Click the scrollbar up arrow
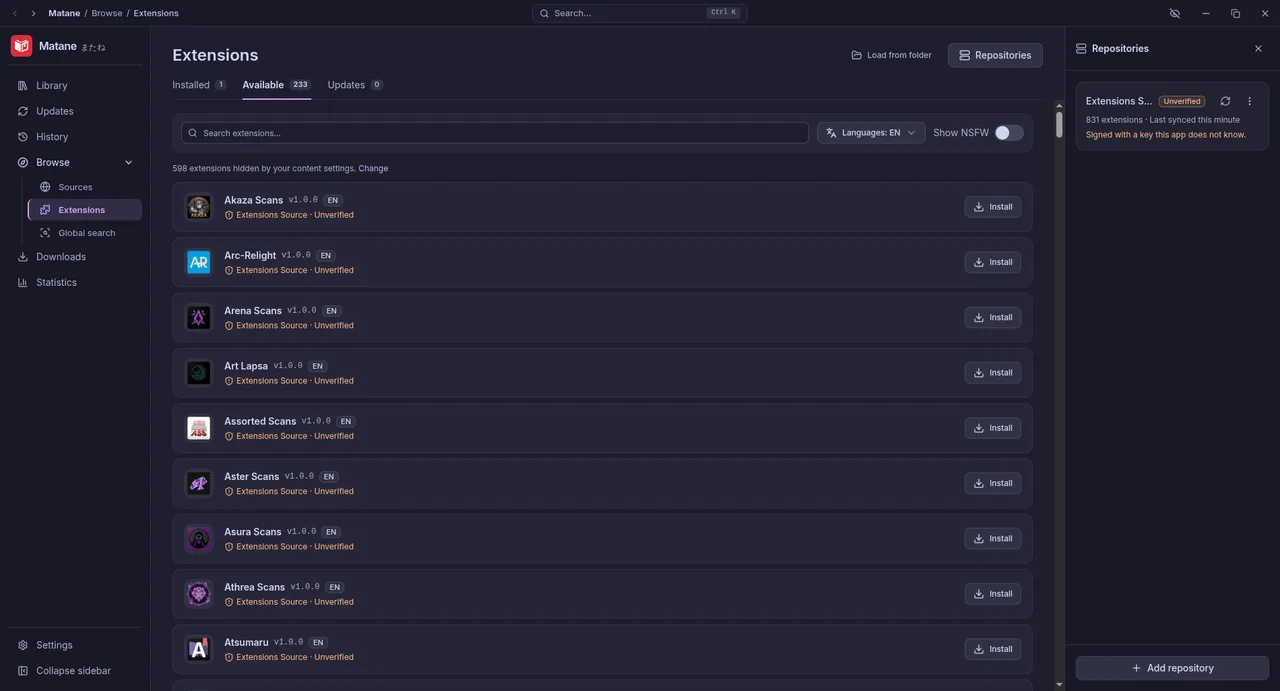 tap(1059, 105)
